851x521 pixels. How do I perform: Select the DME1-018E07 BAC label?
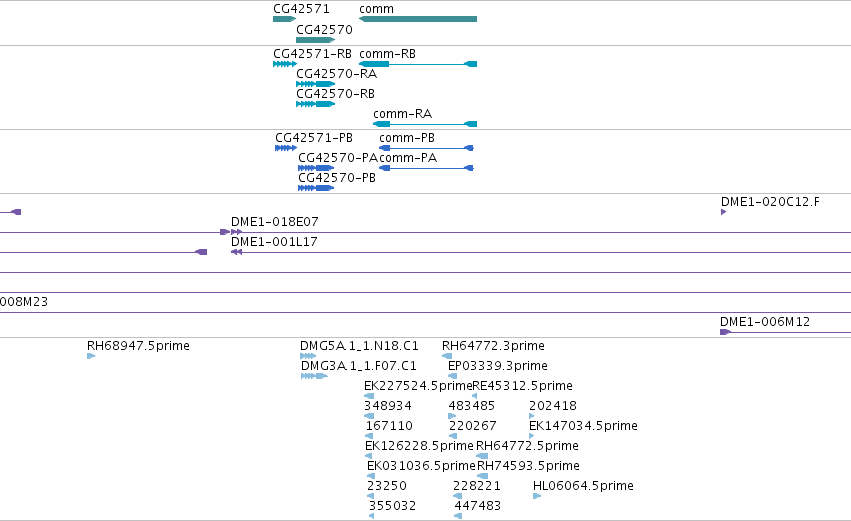point(275,222)
